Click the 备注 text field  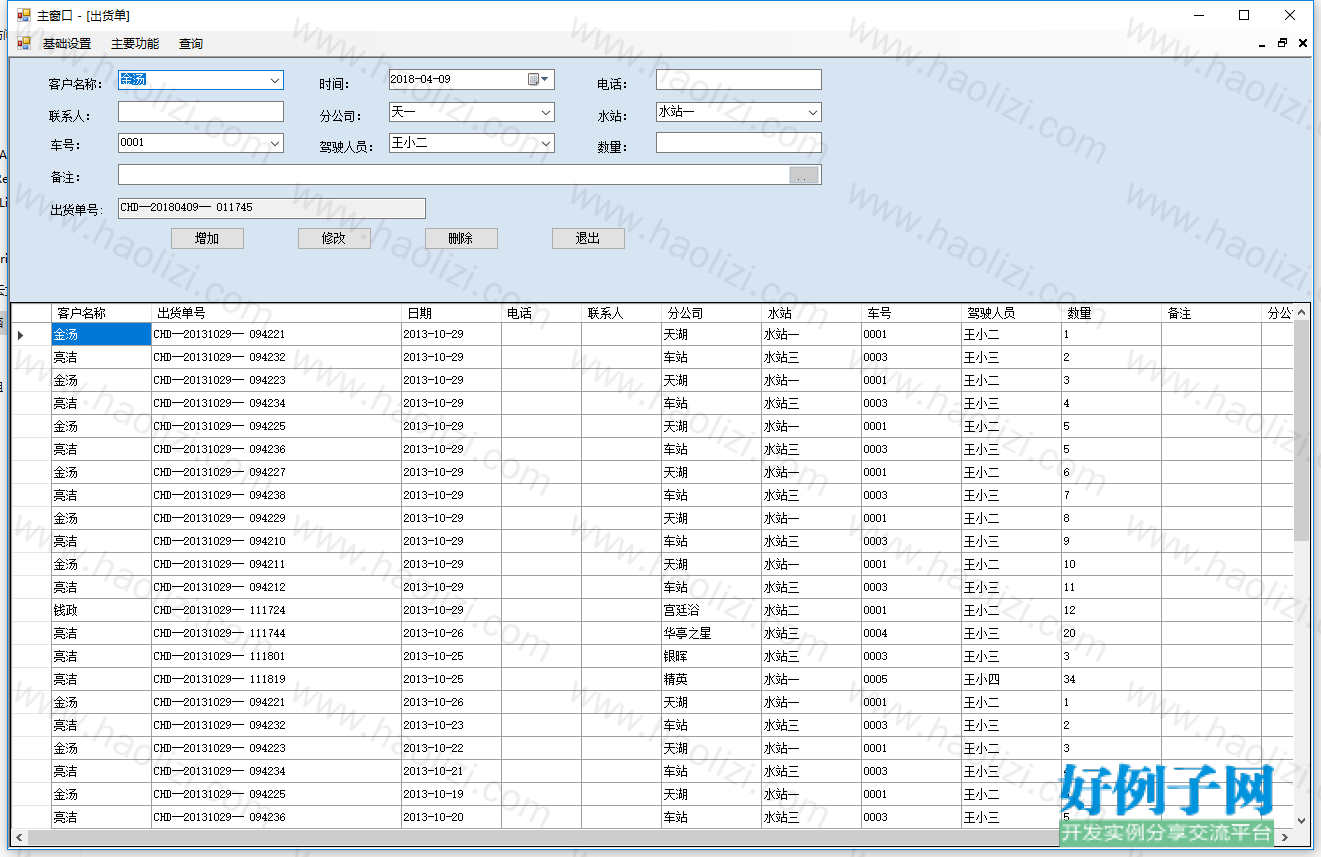(x=453, y=175)
